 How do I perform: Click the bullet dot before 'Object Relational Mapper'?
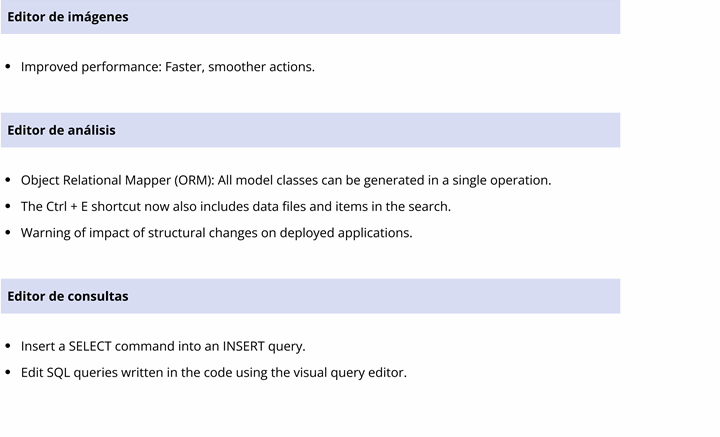[x=8, y=180]
